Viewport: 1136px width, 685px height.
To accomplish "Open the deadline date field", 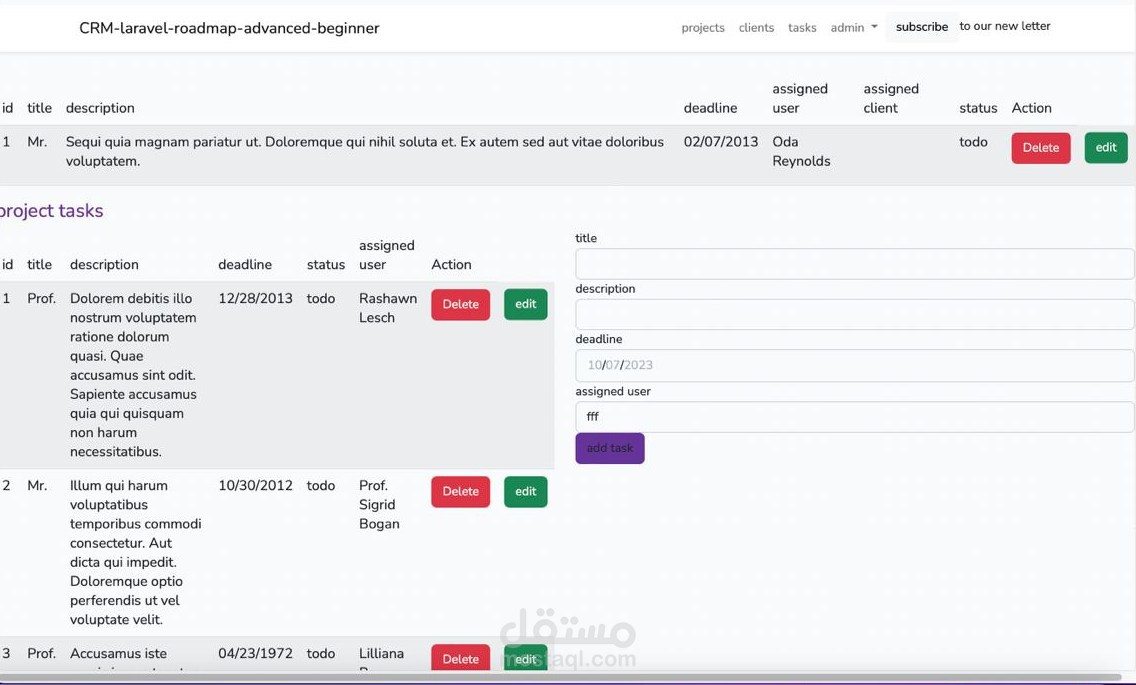I will pos(854,365).
